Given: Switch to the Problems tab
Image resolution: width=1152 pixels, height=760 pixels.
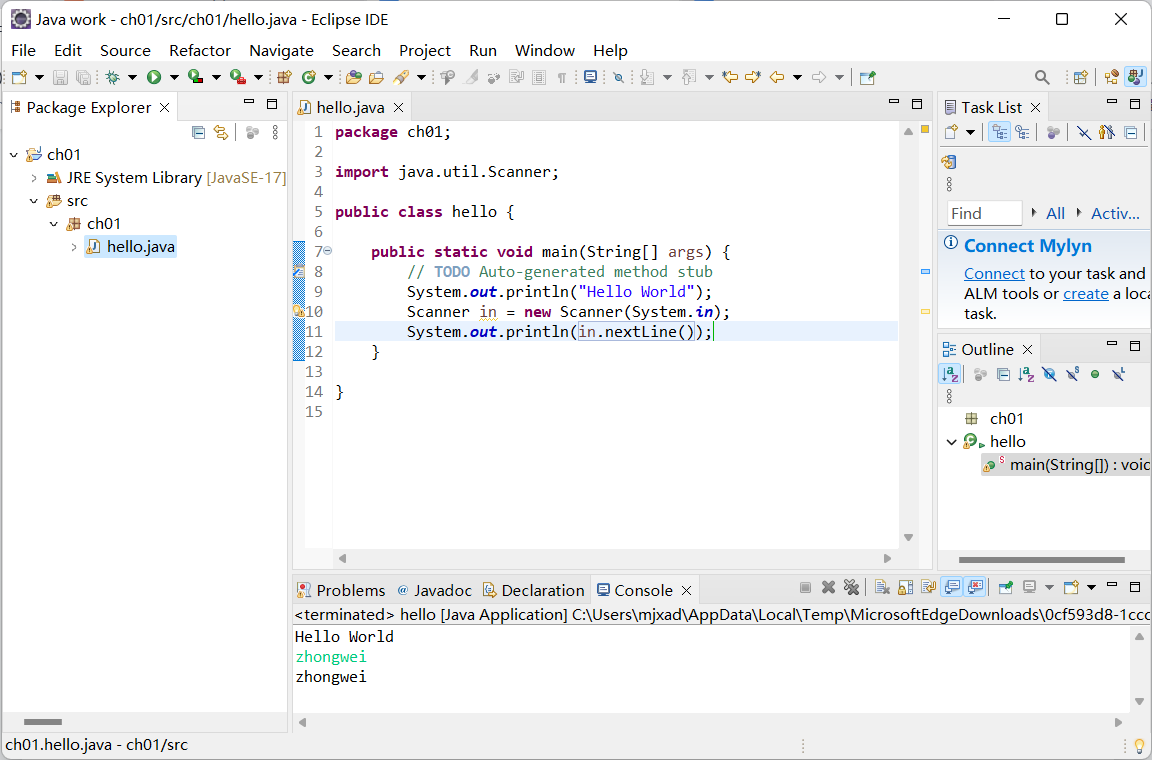Looking at the screenshot, I should click(x=342, y=590).
